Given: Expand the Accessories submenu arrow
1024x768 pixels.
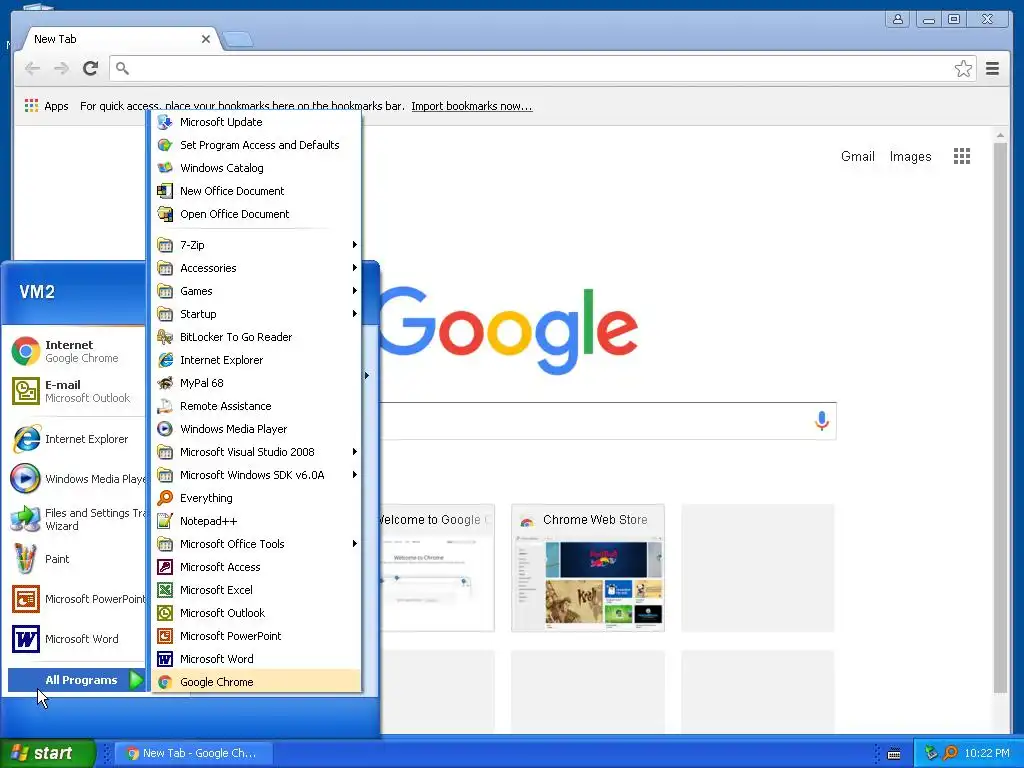Looking at the screenshot, I should [x=355, y=268].
